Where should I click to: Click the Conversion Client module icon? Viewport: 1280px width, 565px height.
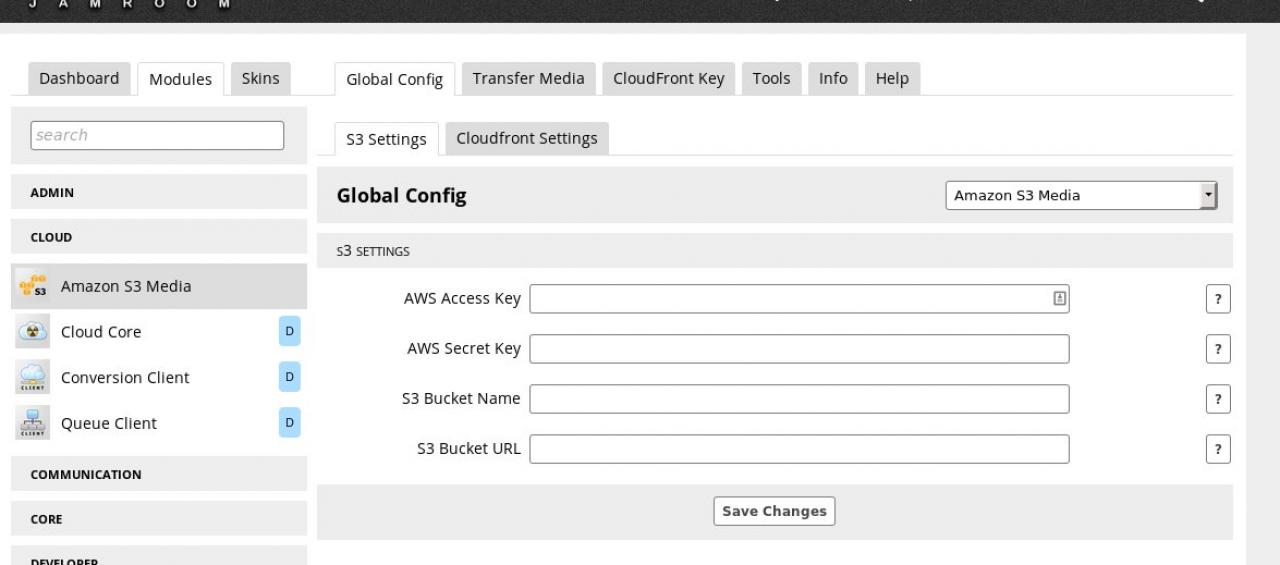click(32, 378)
